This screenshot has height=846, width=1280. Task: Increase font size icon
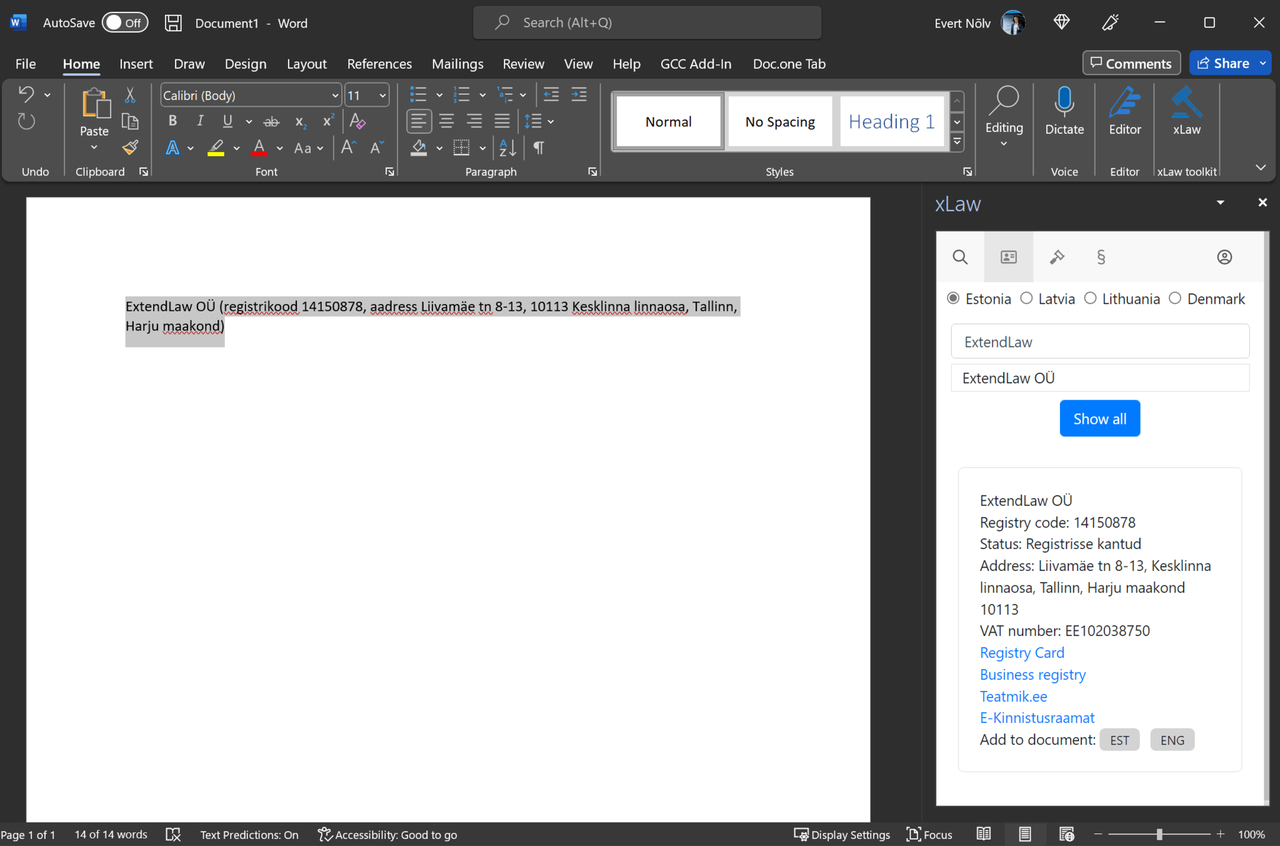coord(348,147)
